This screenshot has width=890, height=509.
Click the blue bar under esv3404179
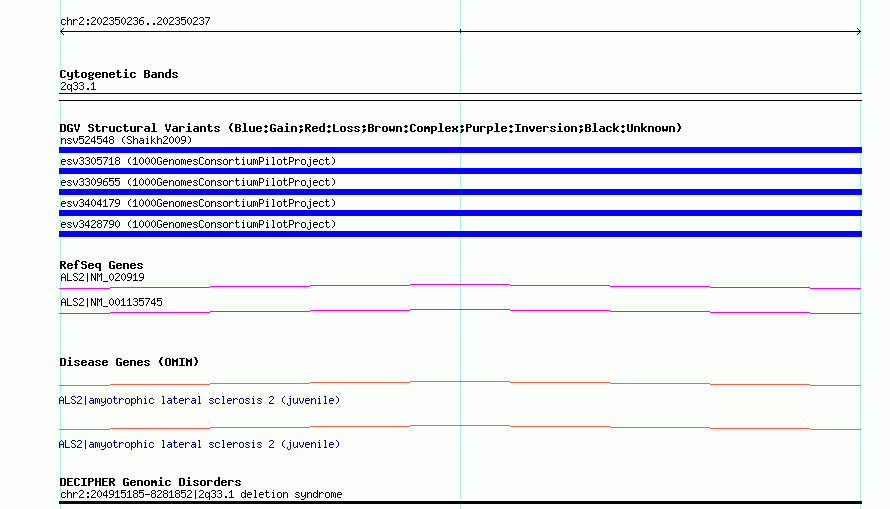pyautogui.click(x=460, y=213)
